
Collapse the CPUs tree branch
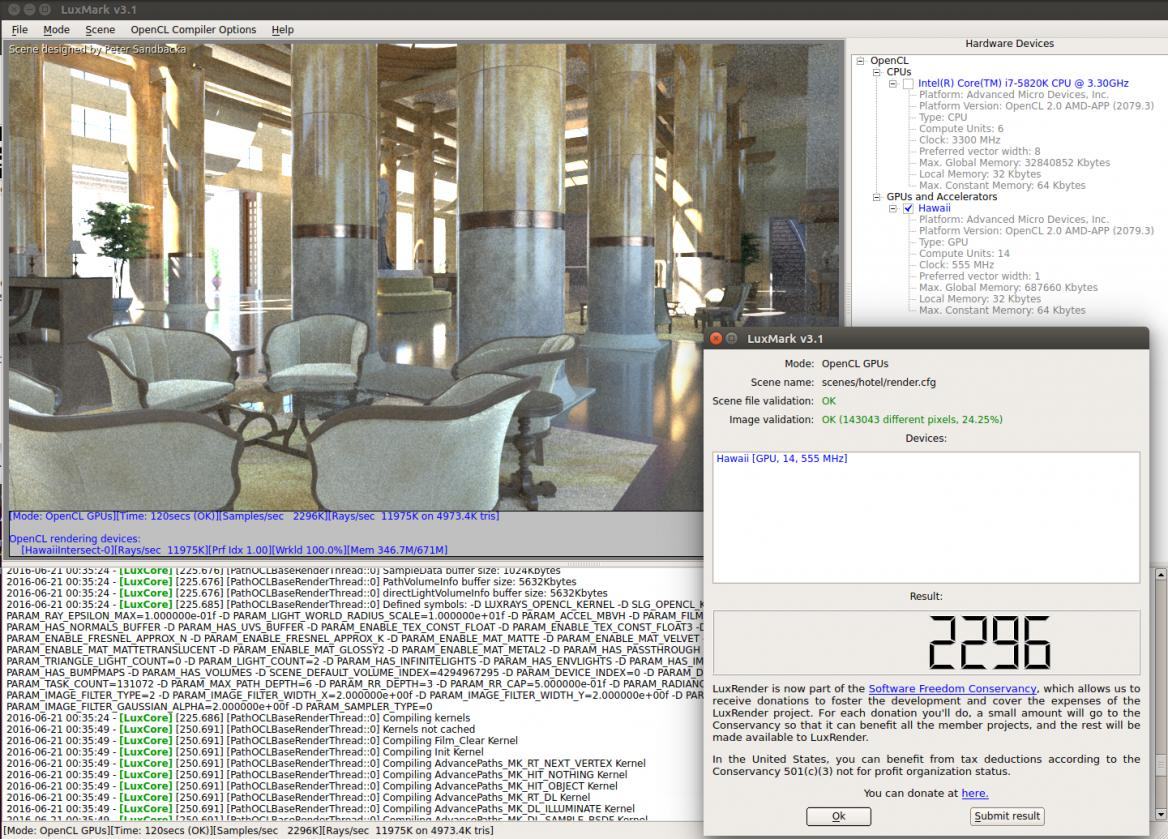pos(877,72)
